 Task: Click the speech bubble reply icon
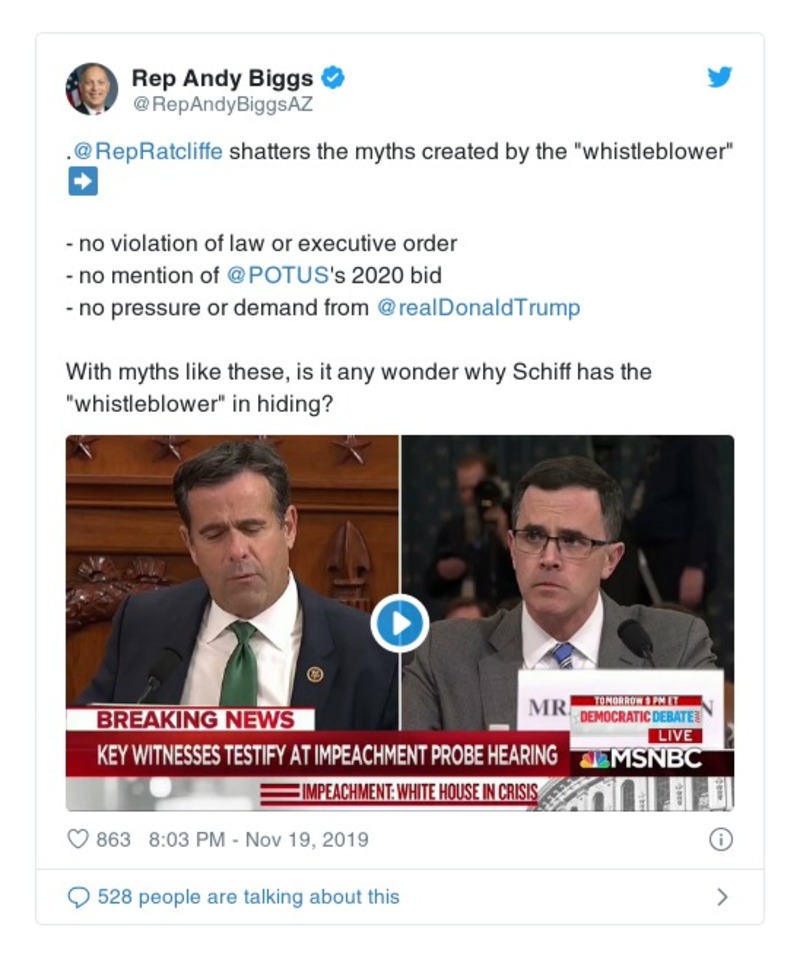(78, 897)
